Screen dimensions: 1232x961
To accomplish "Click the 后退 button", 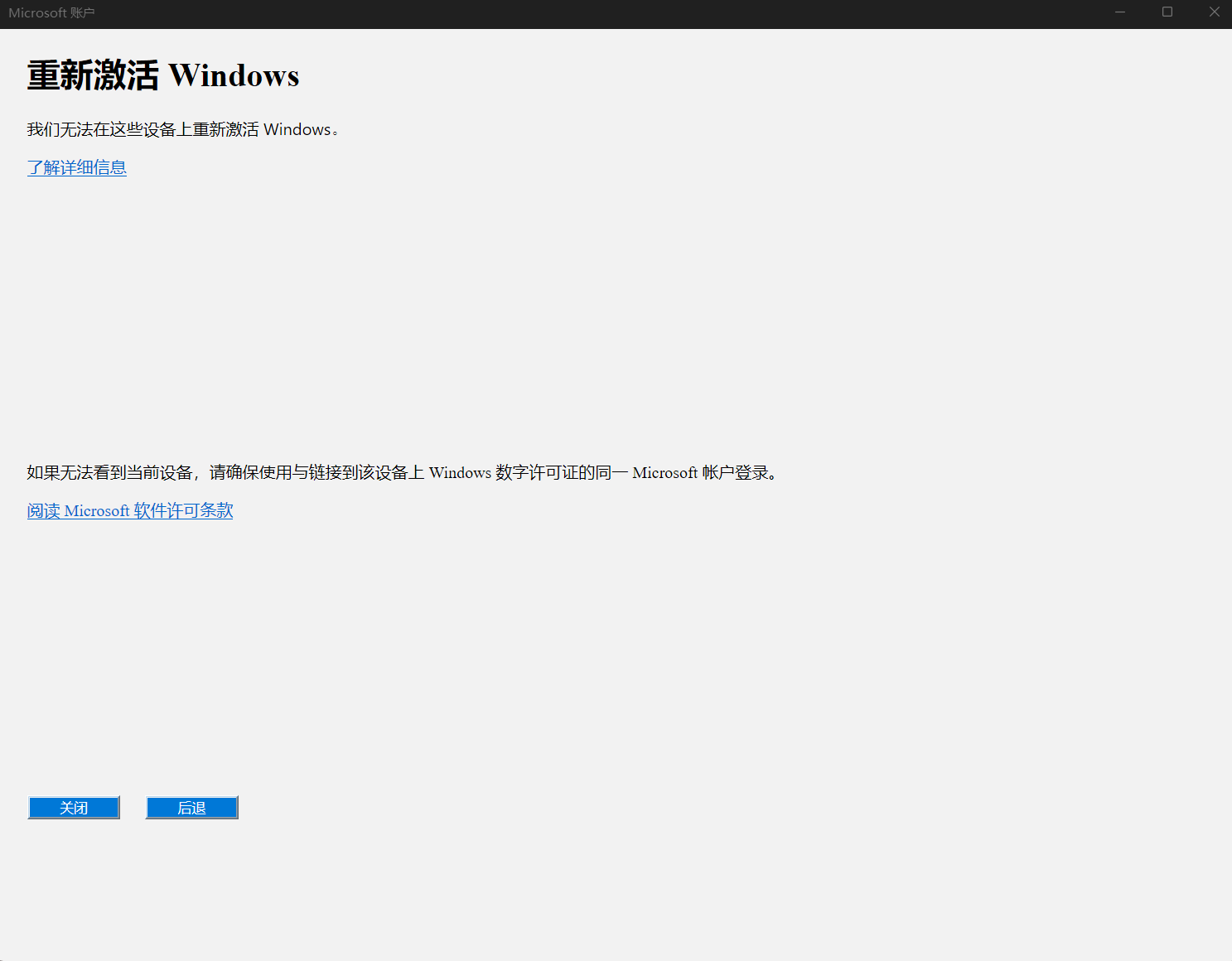I will coord(192,808).
